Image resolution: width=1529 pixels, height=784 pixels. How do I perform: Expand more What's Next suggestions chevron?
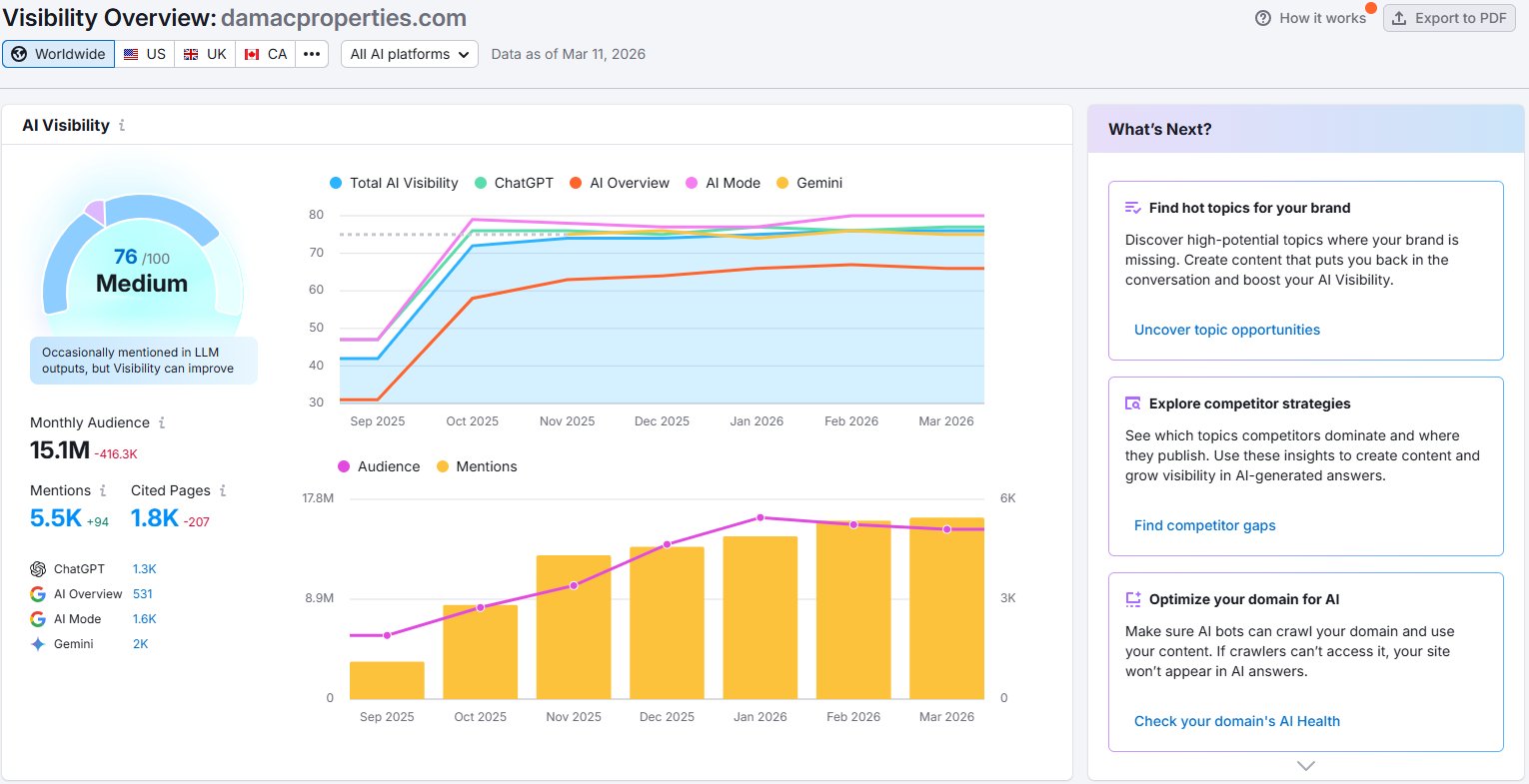click(x=1306, y=766)
